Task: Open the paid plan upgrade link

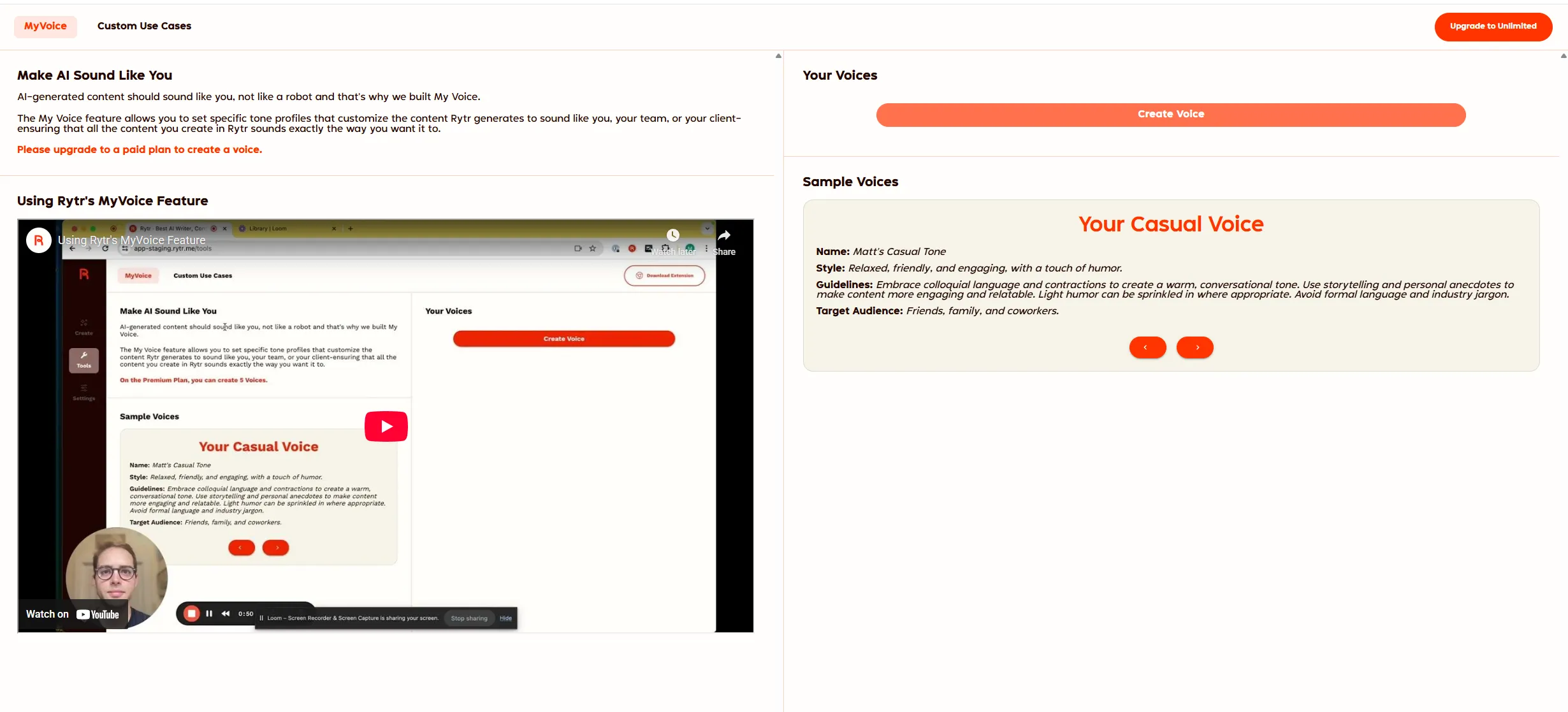Action: point(139,149)
